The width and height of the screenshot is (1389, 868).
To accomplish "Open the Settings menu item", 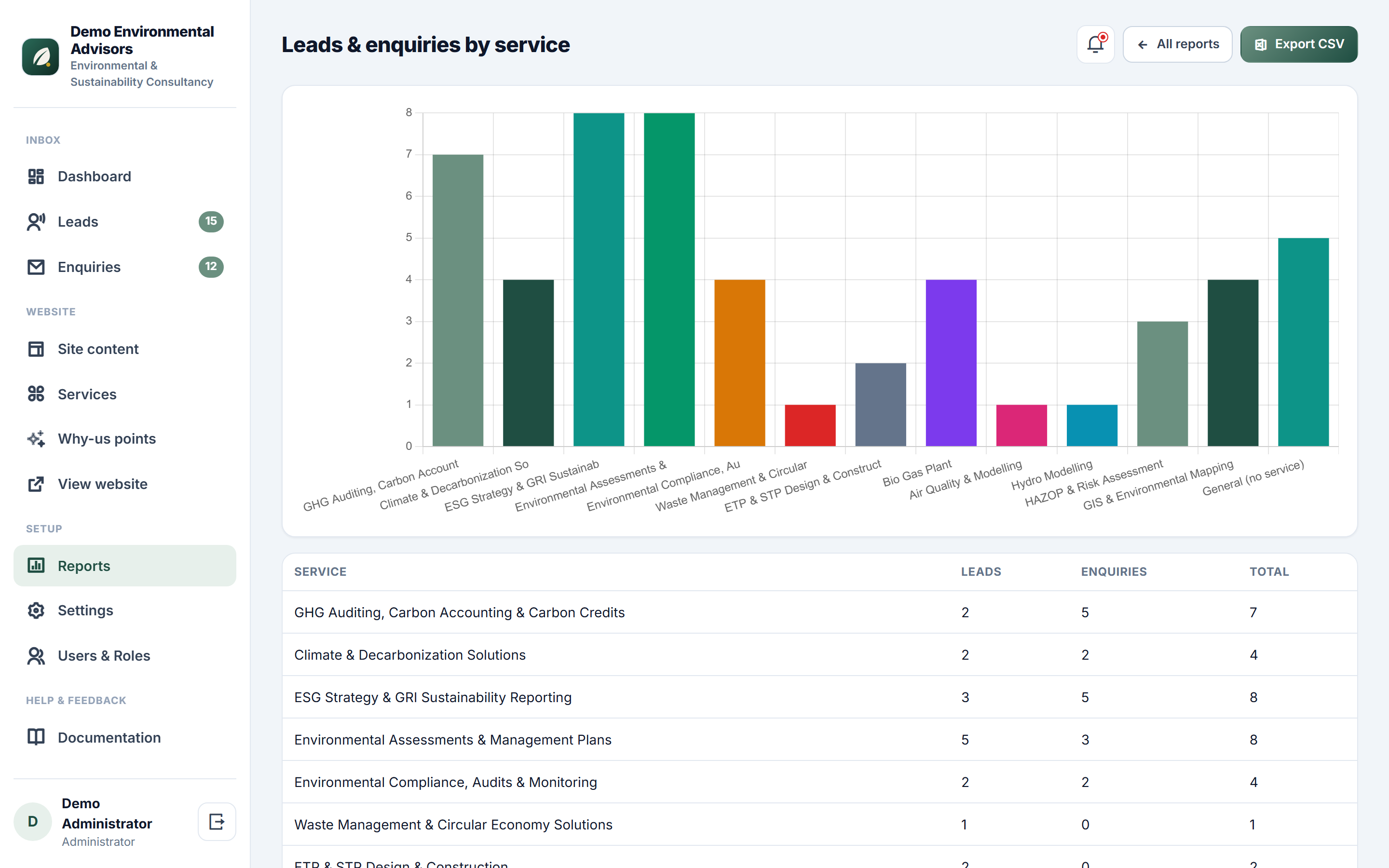I will pos(124,610).
